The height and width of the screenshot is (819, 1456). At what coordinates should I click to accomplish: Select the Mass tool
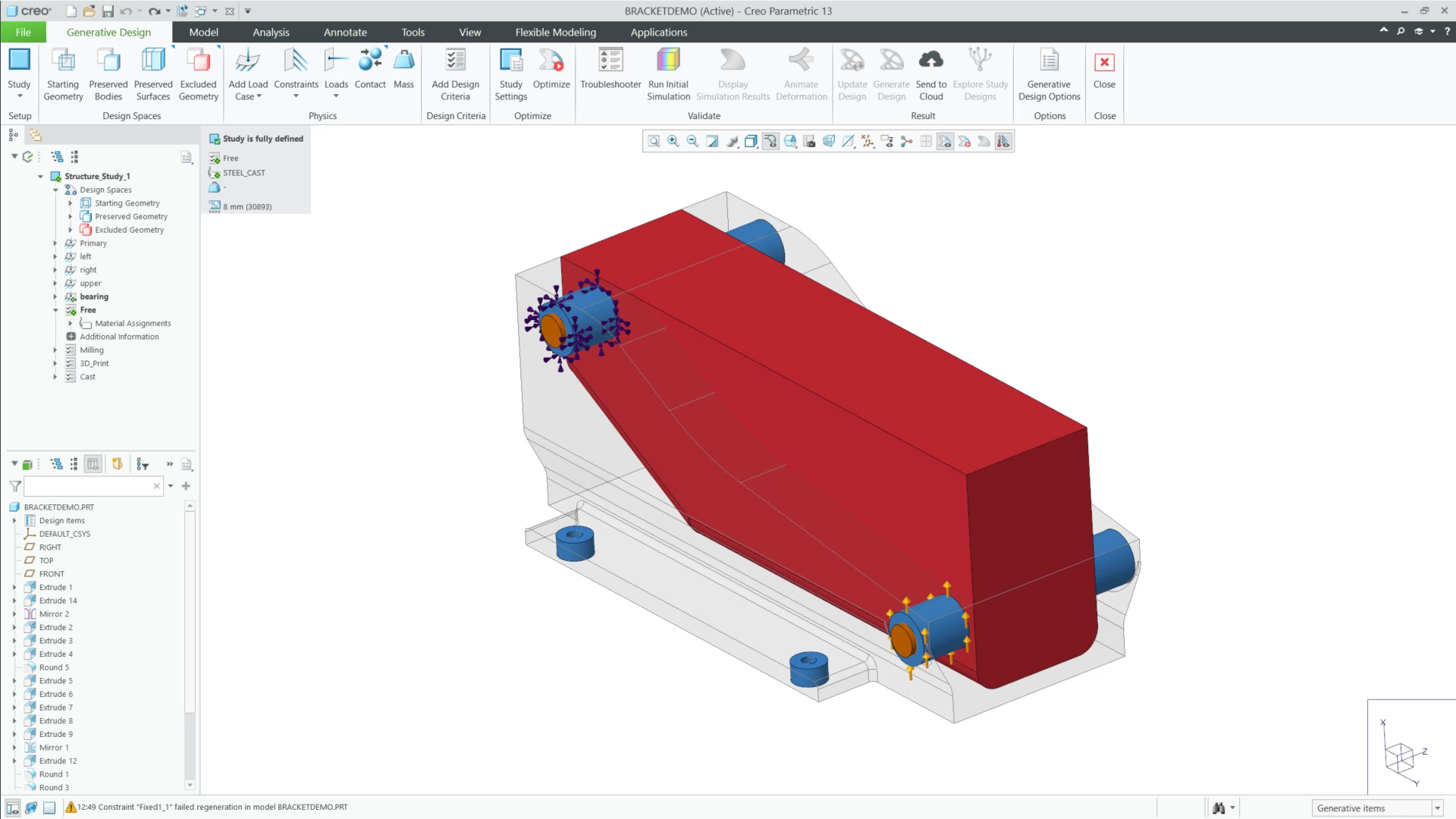click(403, 68)
